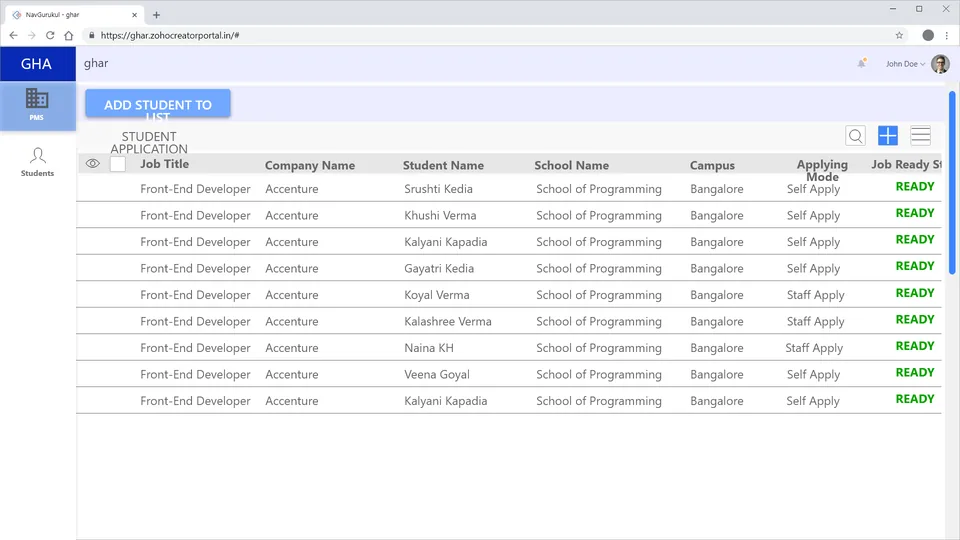960x540 pixels.
Task: Open the browser profile circle icon
Action: 928,36
